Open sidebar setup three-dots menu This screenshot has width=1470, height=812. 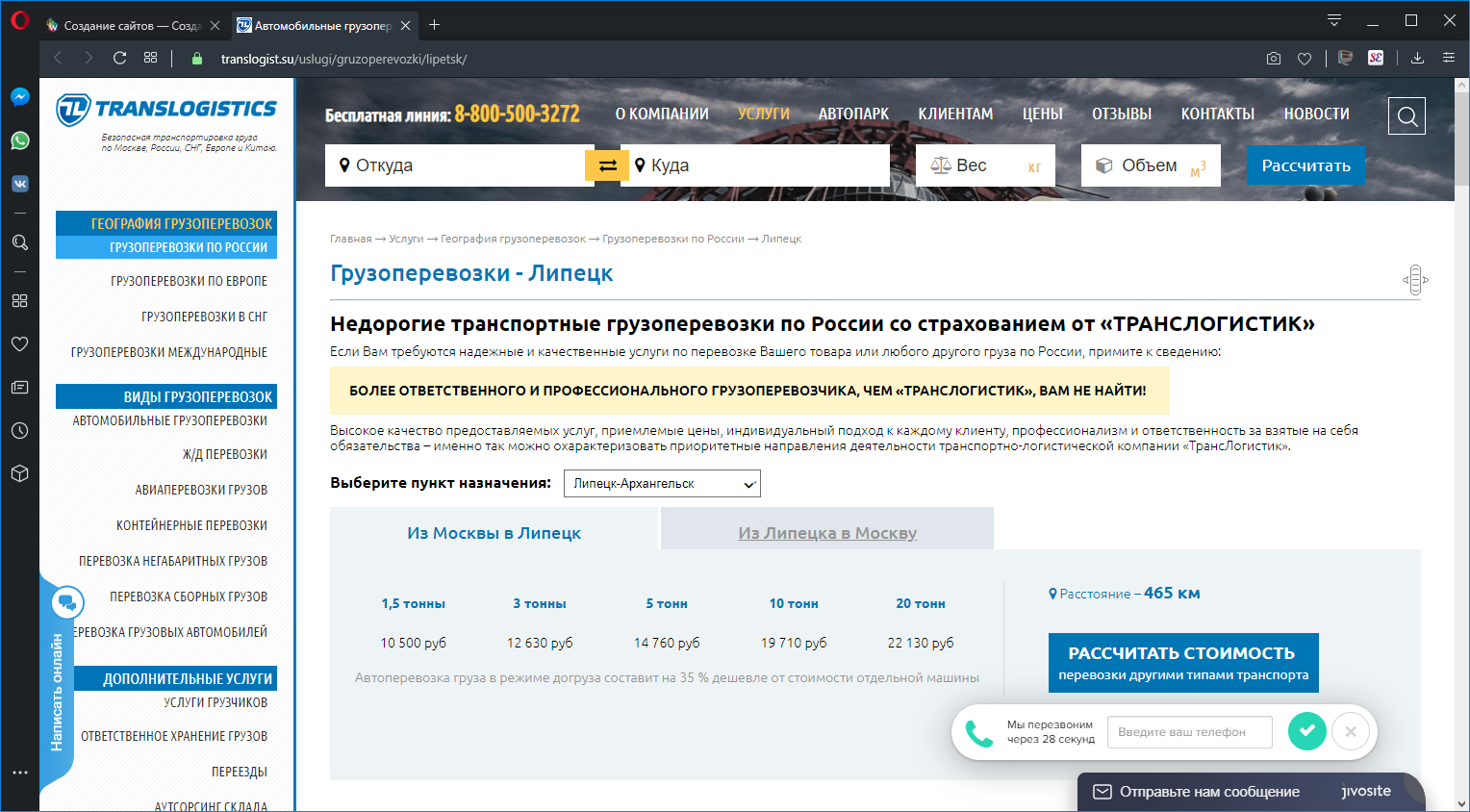(x=19, y=773)
